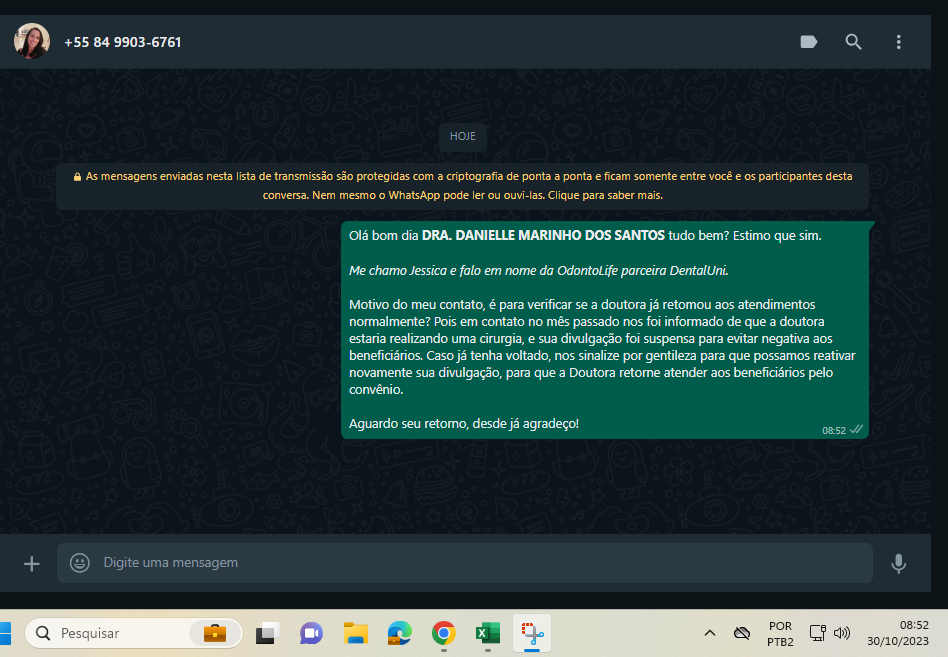
Task: Click the briefcase icon in the search box
Action: [215, 633]
